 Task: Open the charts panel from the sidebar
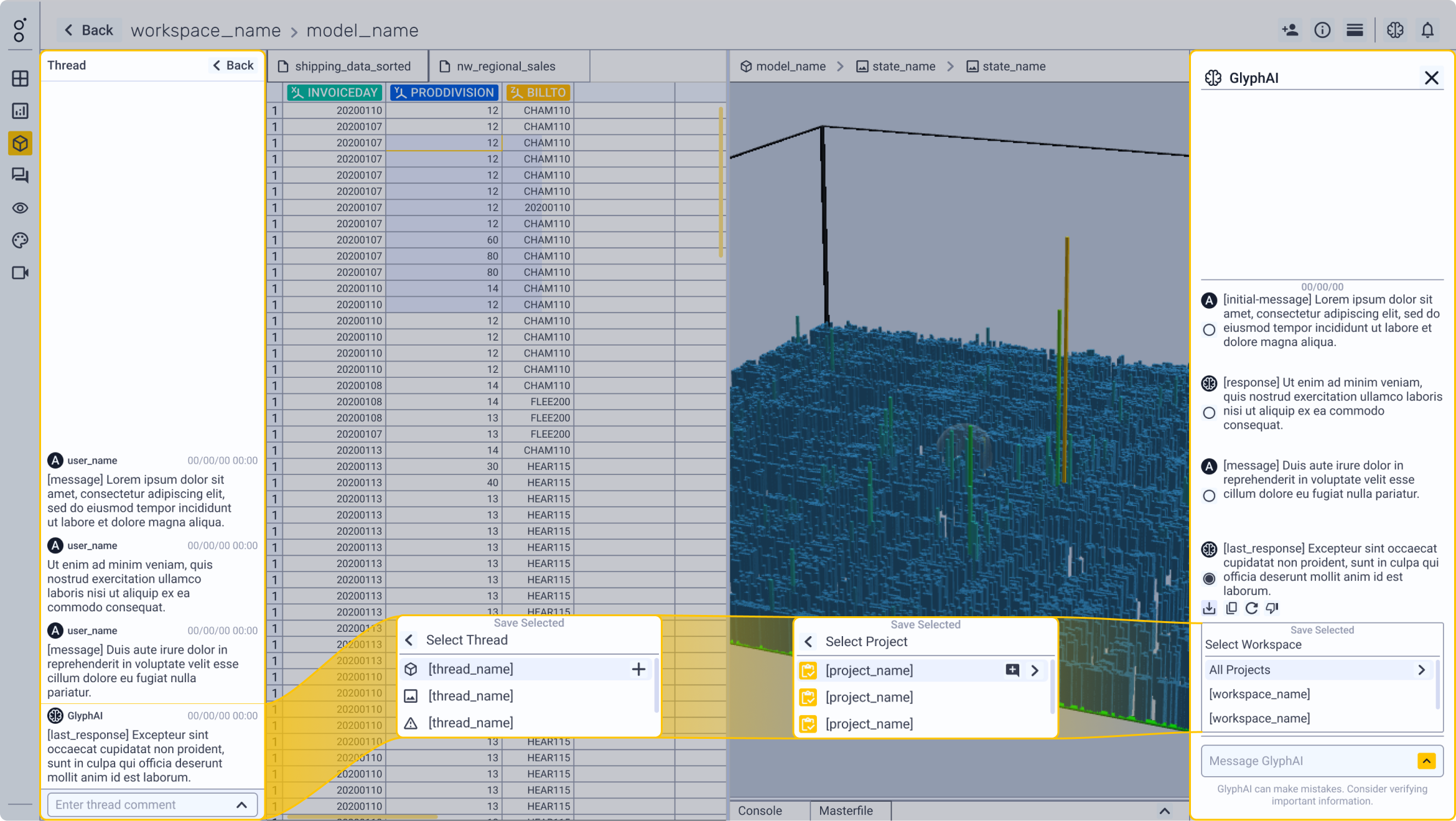tap(20, 111)
